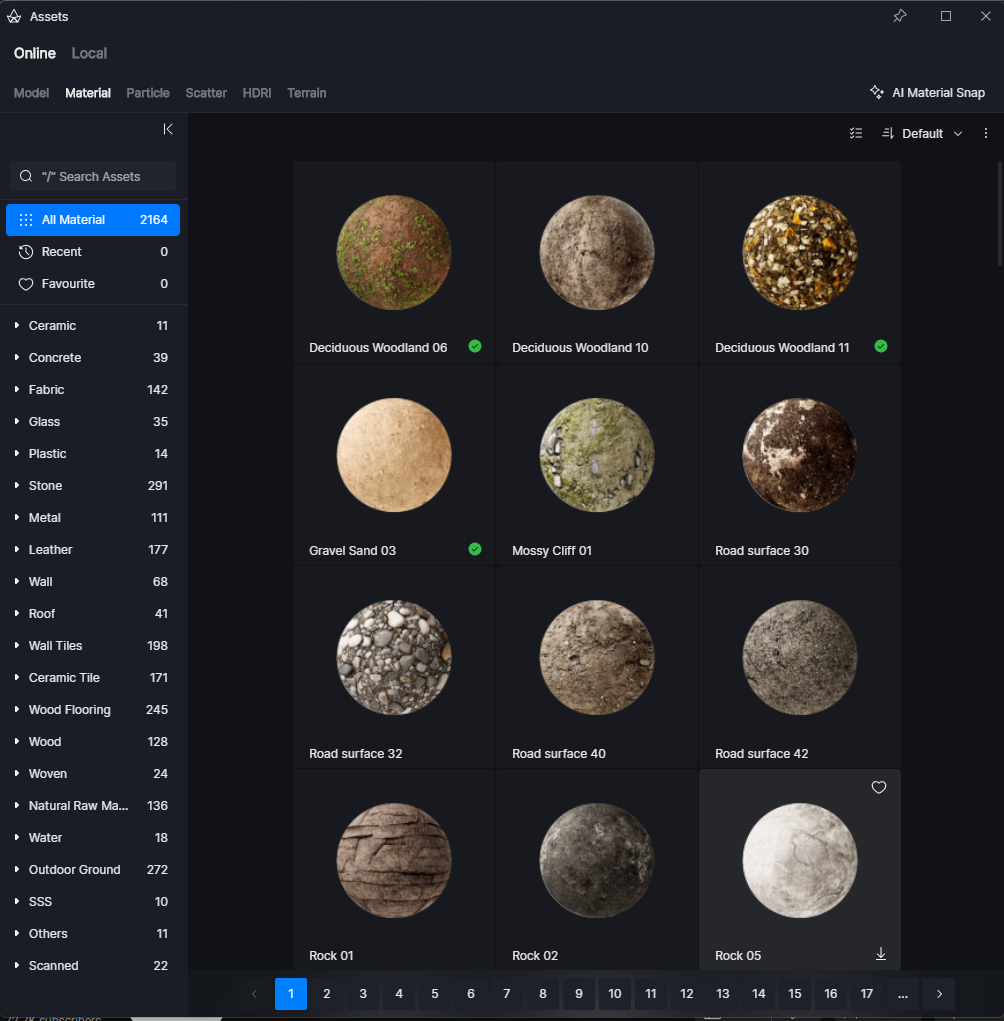
Task: Expand the Stone category arrow
Action: pyautogui.click(x=17, y=485)
